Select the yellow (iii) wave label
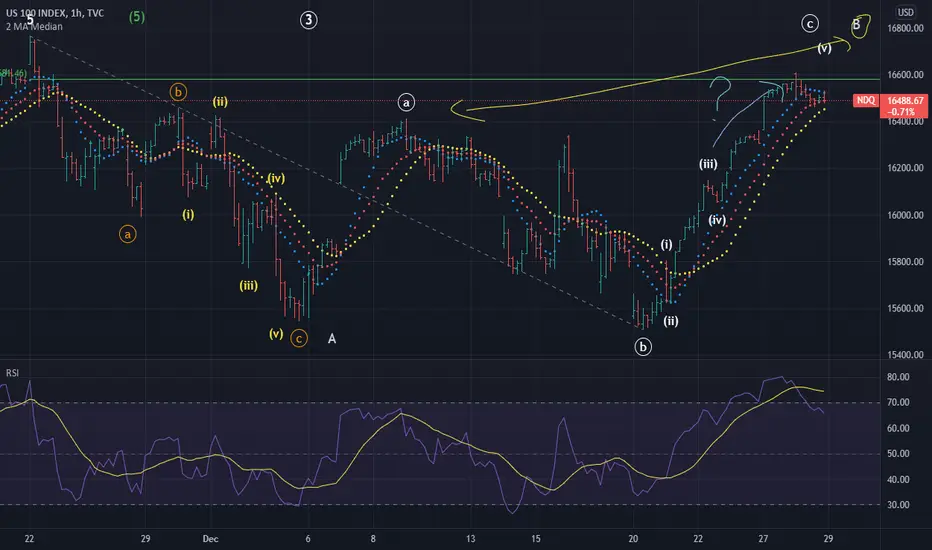The height and width of the screenshot is (550, 932). point(248,285)
